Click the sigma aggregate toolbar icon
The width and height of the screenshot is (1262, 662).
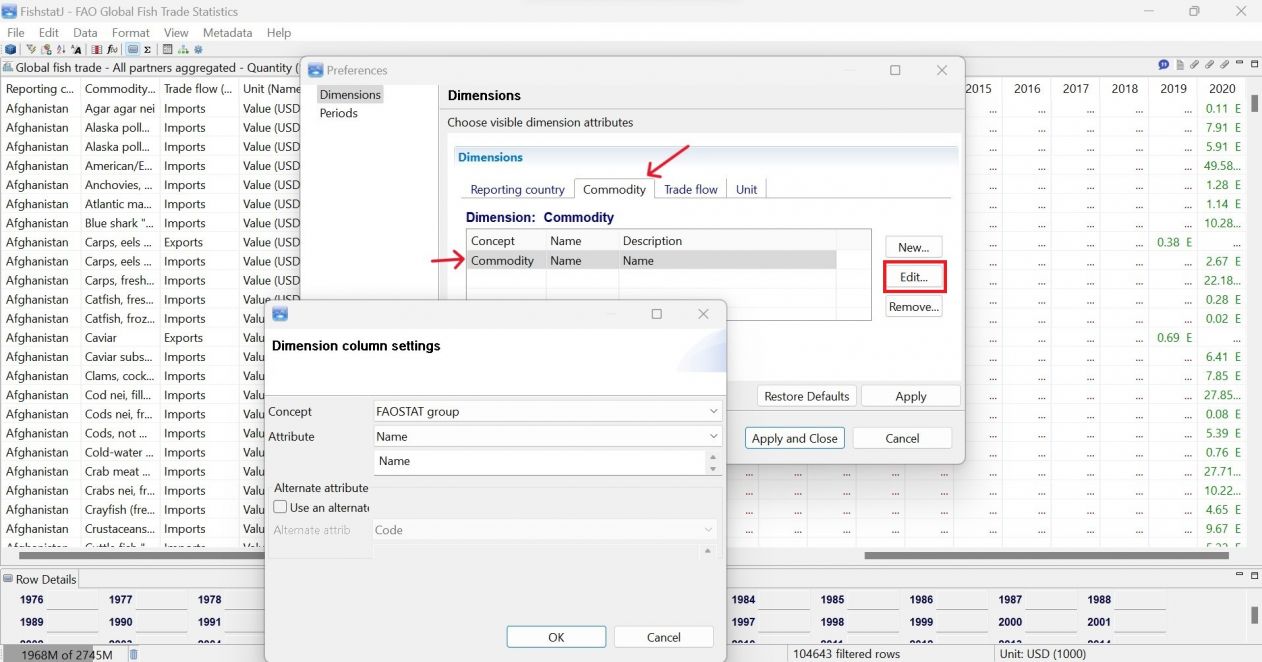147,49
